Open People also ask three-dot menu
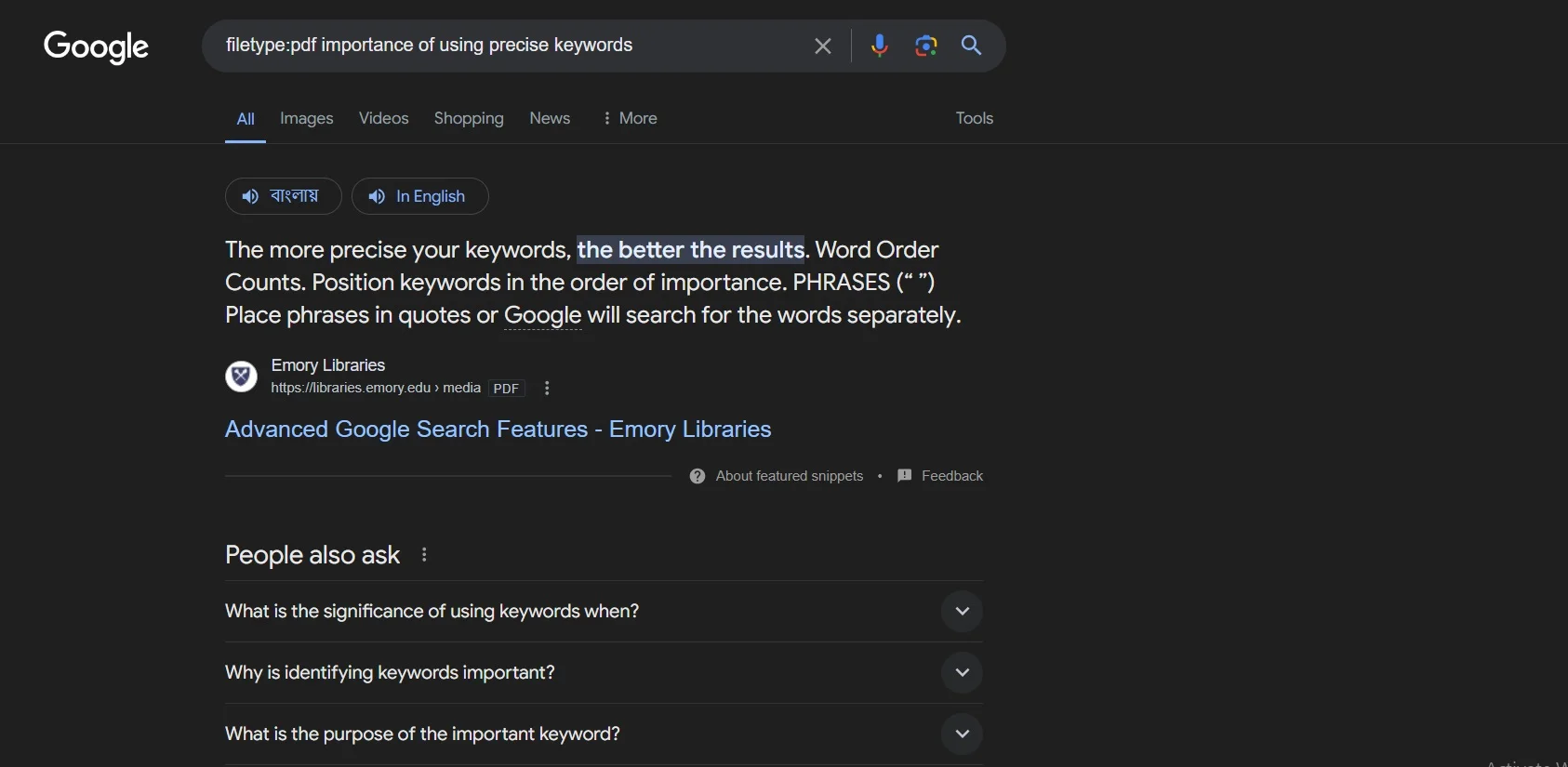Viewport: 1568px width, 767px height. coord(424,555)
